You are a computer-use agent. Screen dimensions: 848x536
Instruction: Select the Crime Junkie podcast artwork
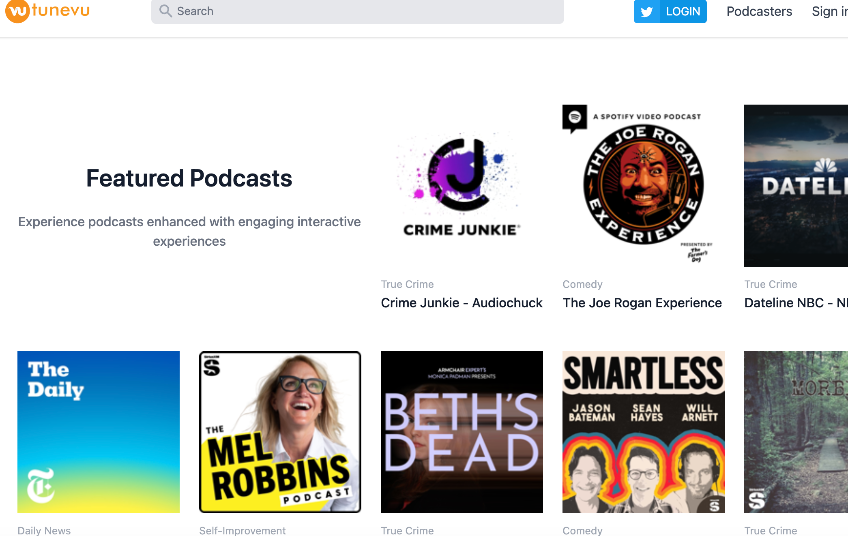(x=461, y=186)
